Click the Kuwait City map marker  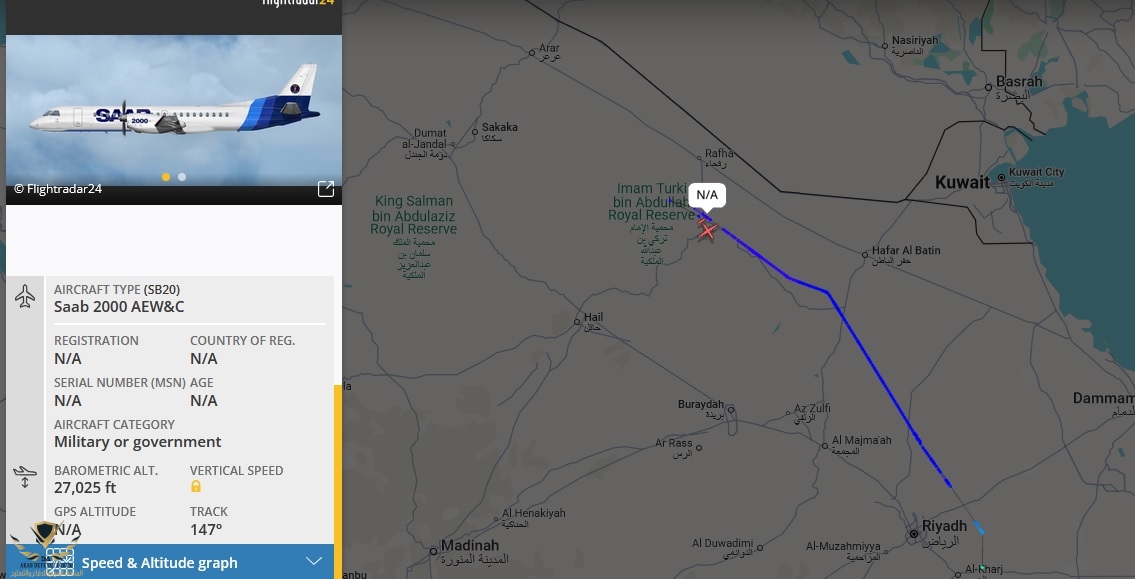(1001, 177)
